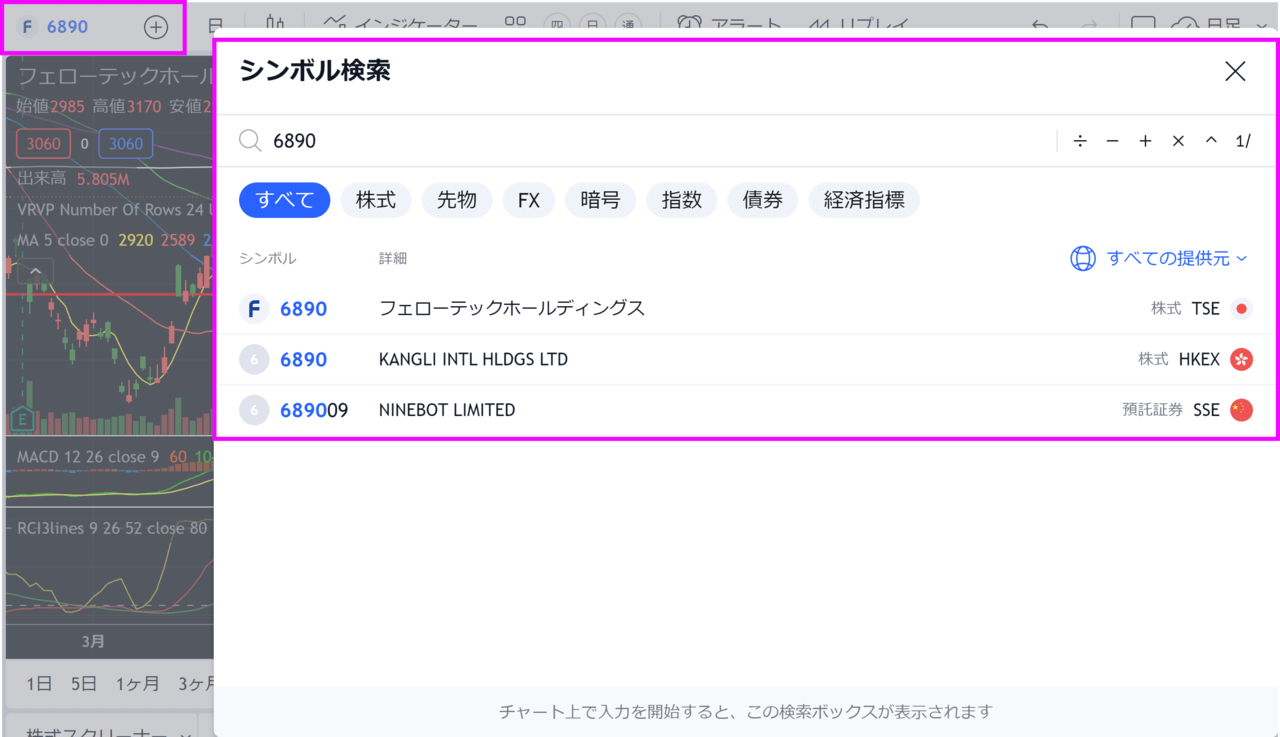Select the FX filter tab
This screenshot has width=1280, height=737.
point(529,200)
